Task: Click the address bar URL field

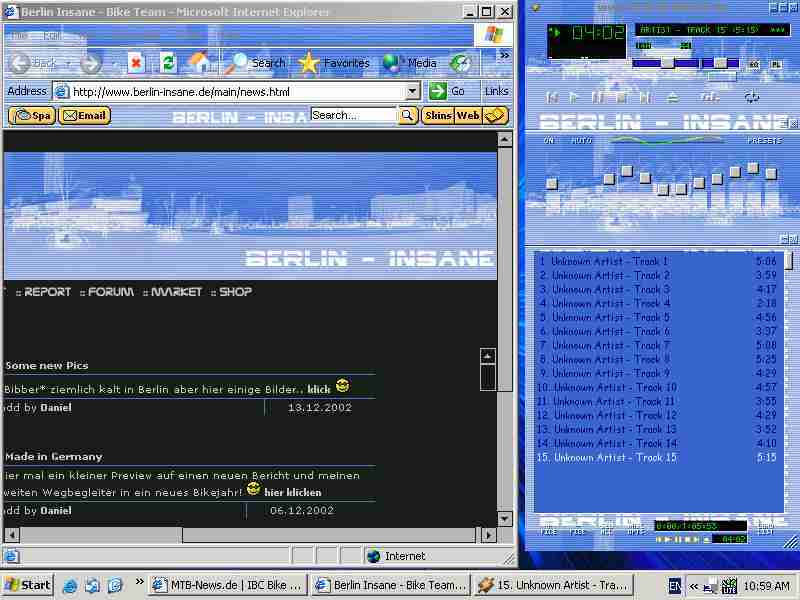Action: pyautogui.click(x=238, y=92)
